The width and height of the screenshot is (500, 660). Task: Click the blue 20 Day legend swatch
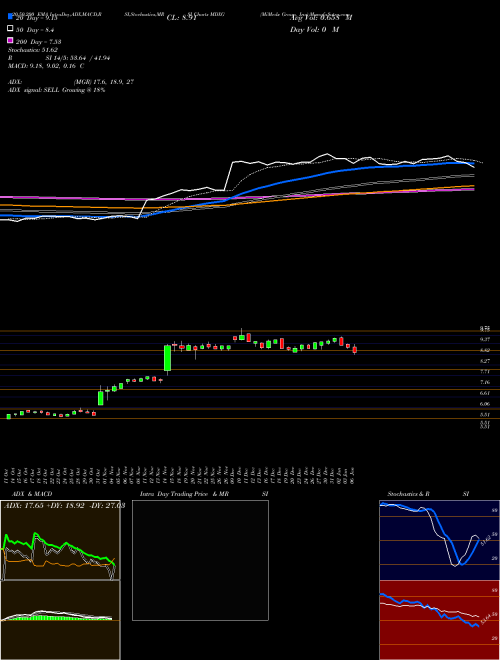(10, 17)
